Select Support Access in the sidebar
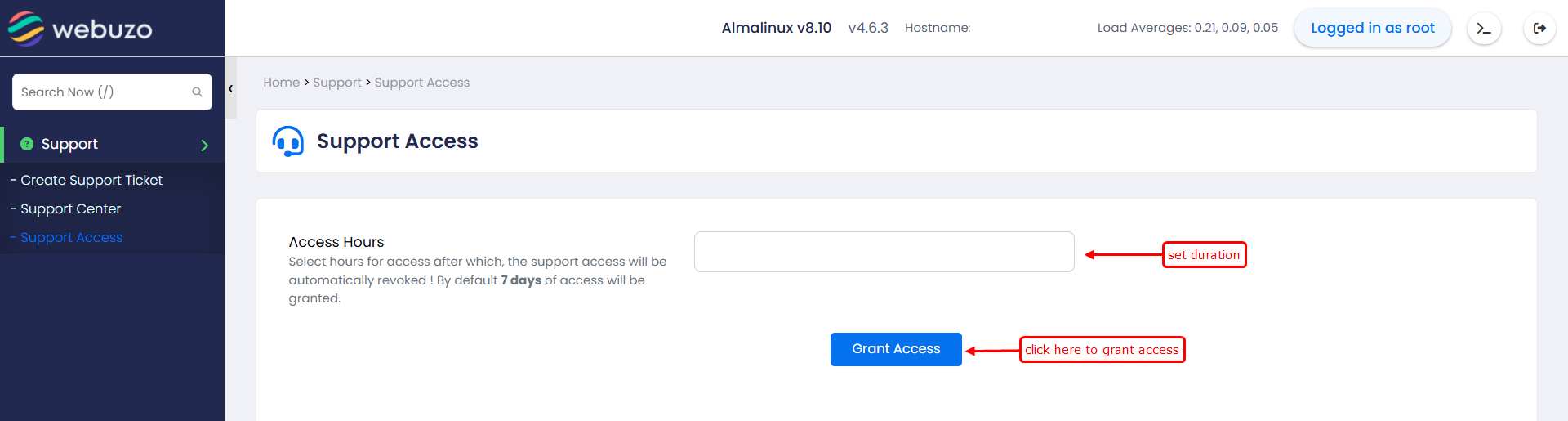The width and height of the screenshot is (1568, 421). click(72, 237)
